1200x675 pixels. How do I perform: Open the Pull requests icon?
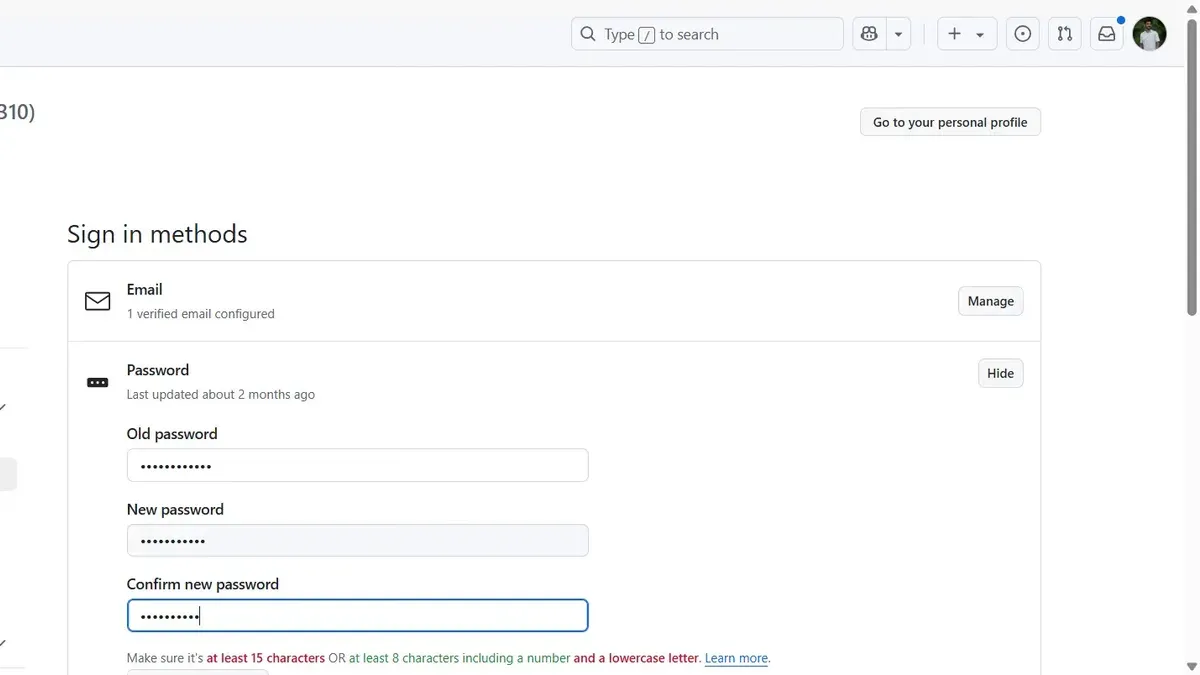coord(1064,34)
